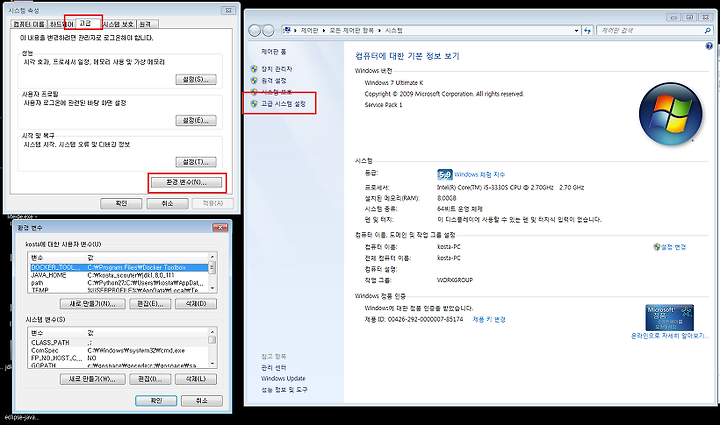Switch to the 시스템 보호 tab

[x=118, y=24]
